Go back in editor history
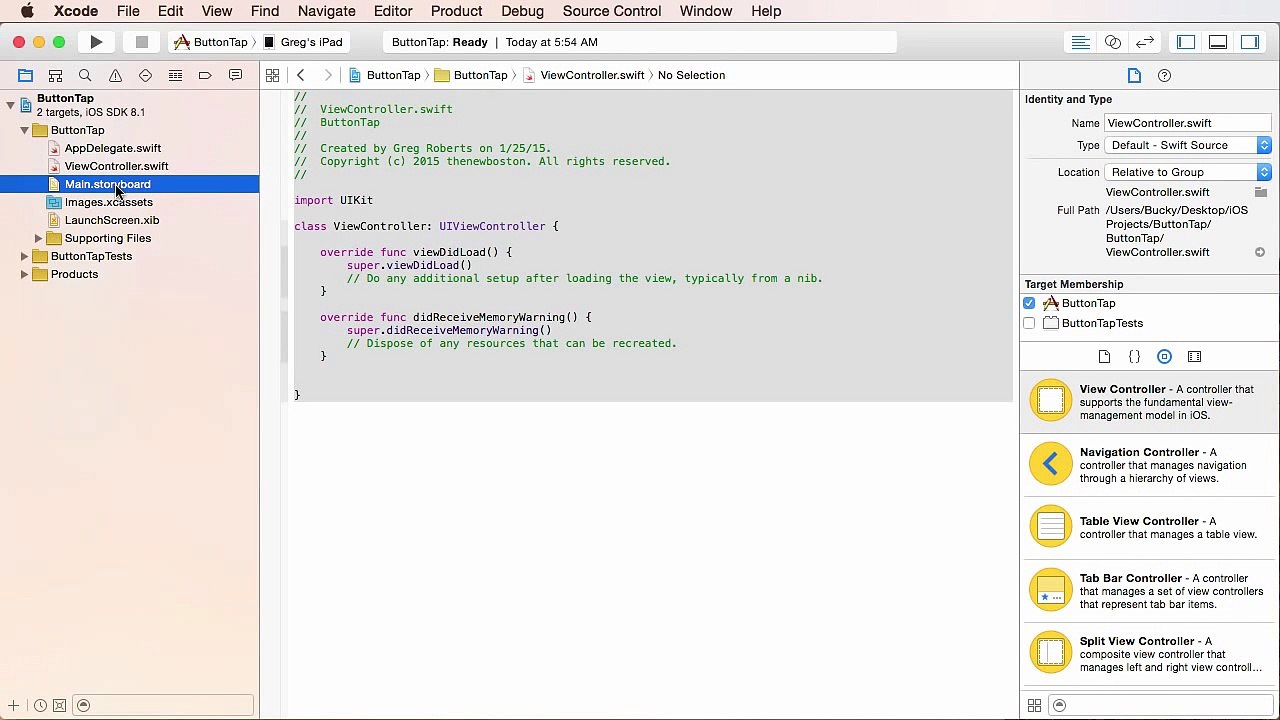Viewport: 1280px width, 720px height. (x=300, y=75)
